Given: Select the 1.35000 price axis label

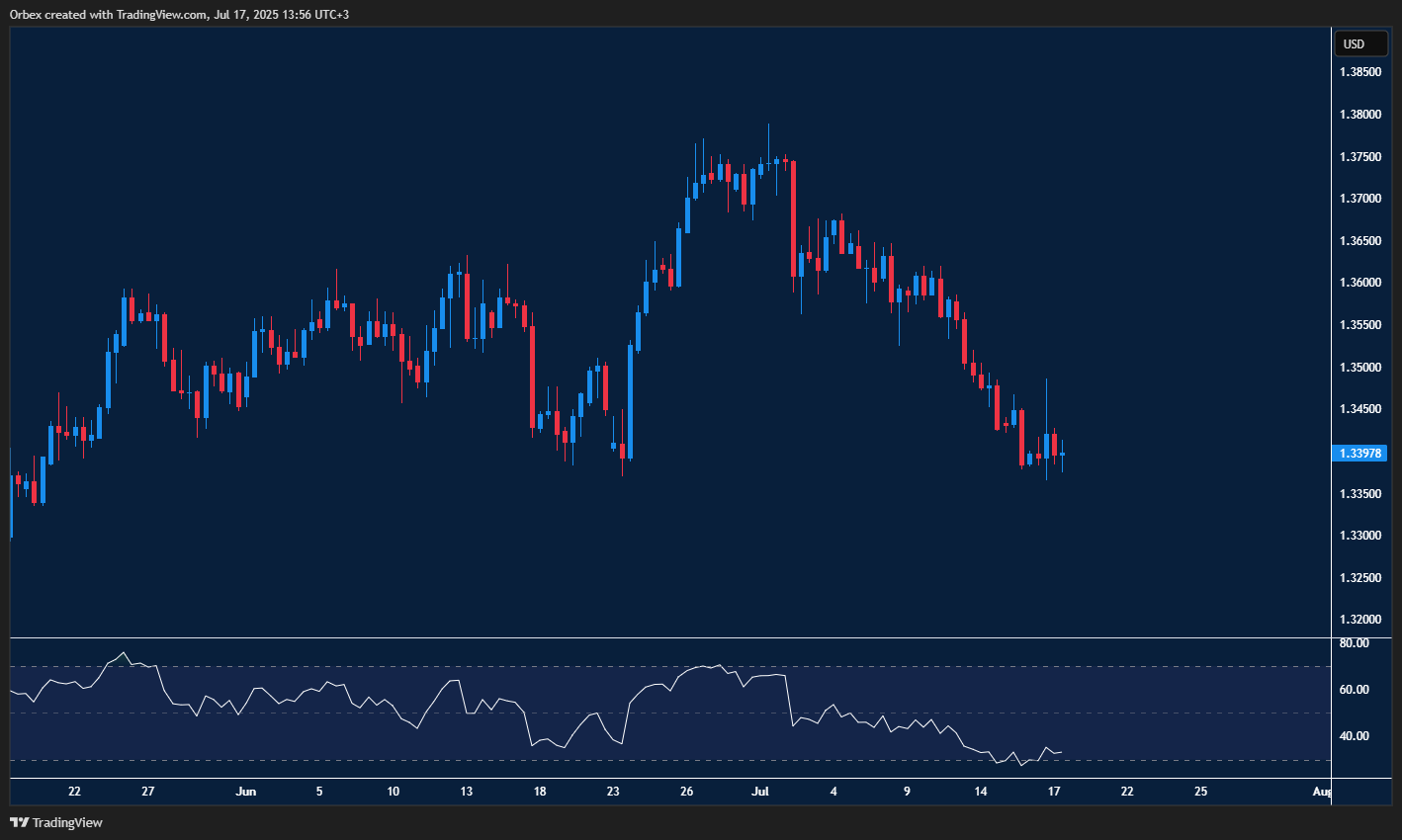Looking at the screenshot, I should [x=1359, y=368].
